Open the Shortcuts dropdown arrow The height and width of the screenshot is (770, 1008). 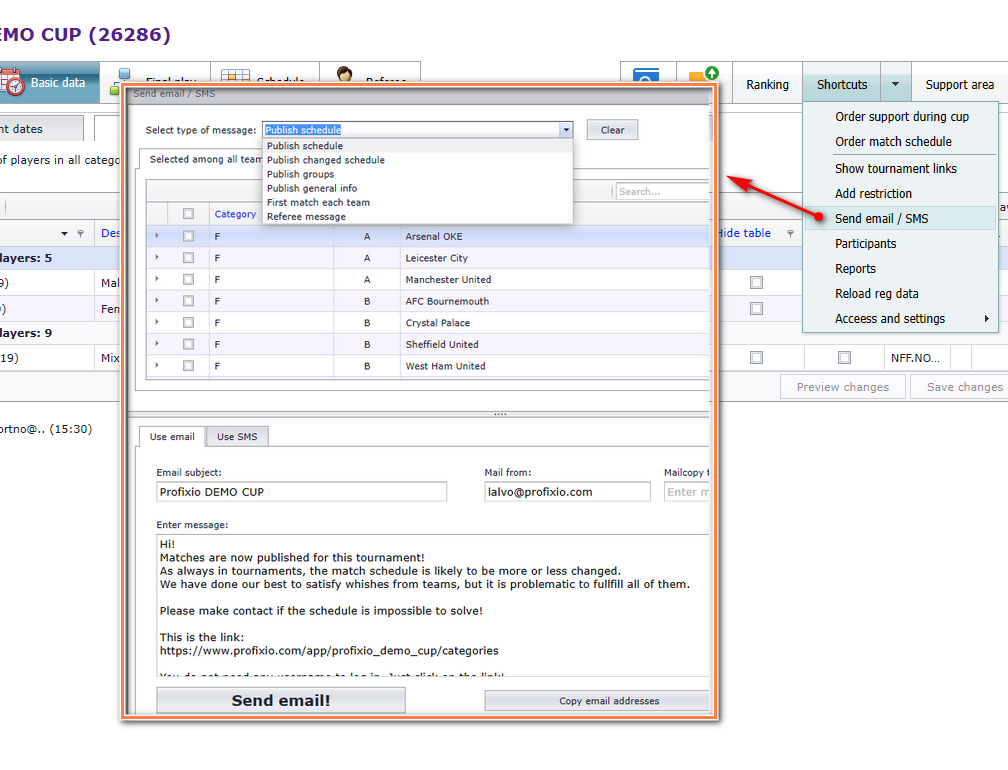pos(895,84)
